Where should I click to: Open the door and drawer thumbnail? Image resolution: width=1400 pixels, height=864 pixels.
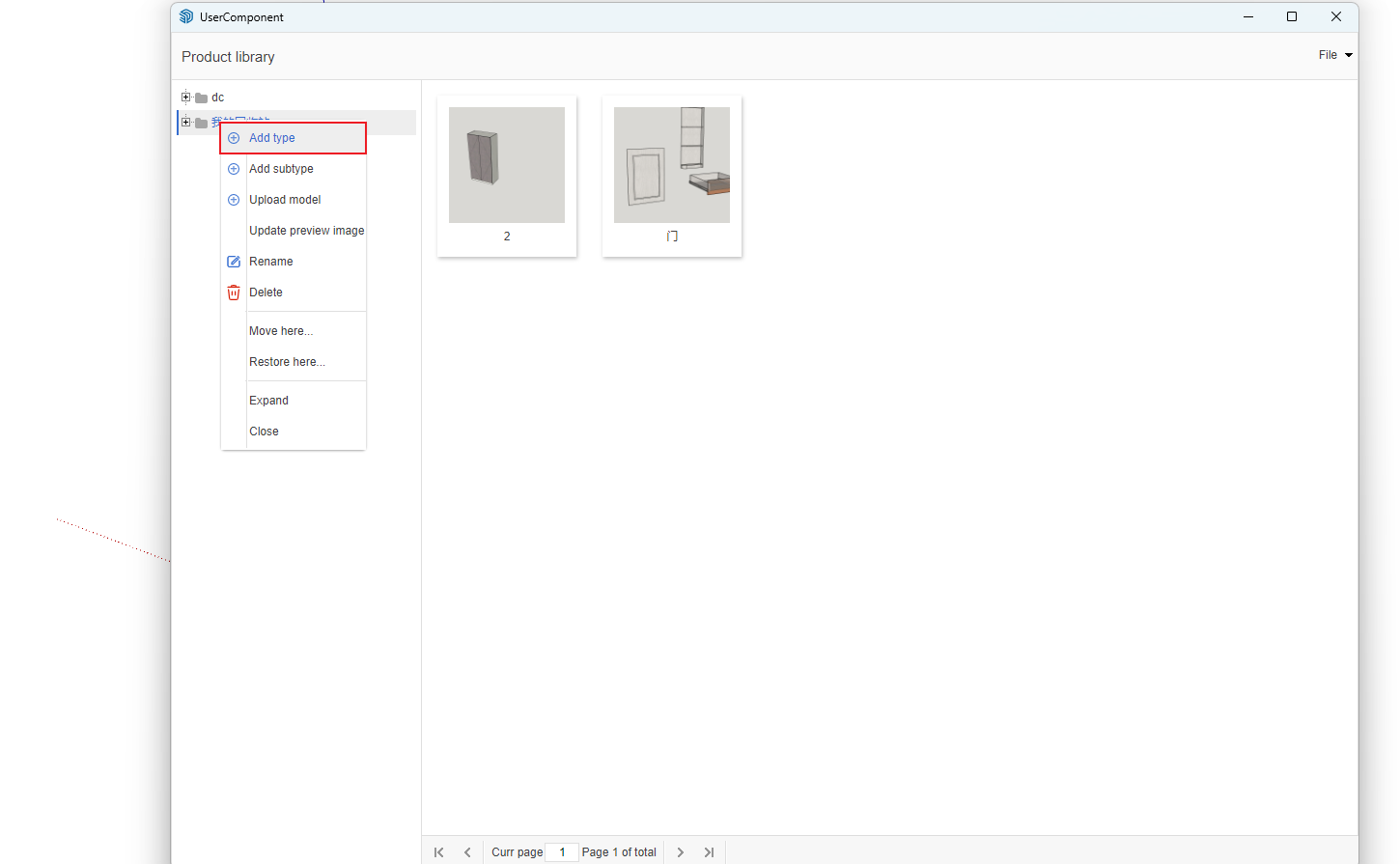click(672, 165)
